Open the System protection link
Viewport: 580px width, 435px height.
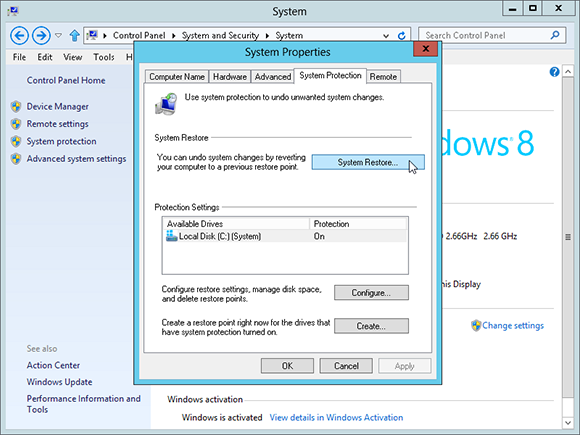[61, 141]
